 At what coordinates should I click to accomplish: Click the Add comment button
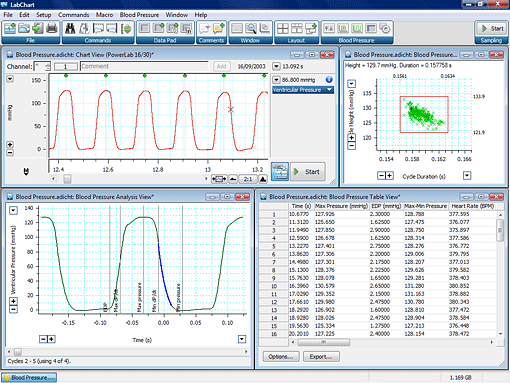(221, 66)
